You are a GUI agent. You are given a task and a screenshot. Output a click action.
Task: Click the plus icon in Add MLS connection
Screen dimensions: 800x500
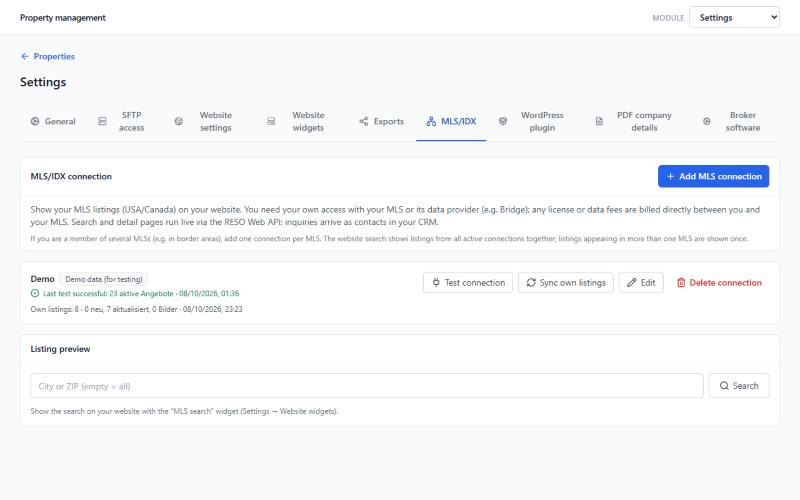(670, 176)
